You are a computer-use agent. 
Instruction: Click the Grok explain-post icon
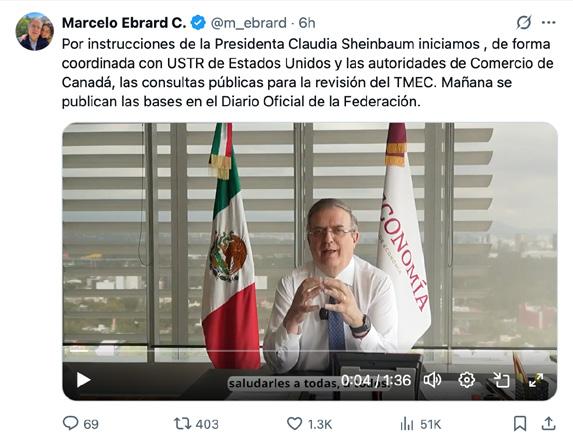pos(524,23)
